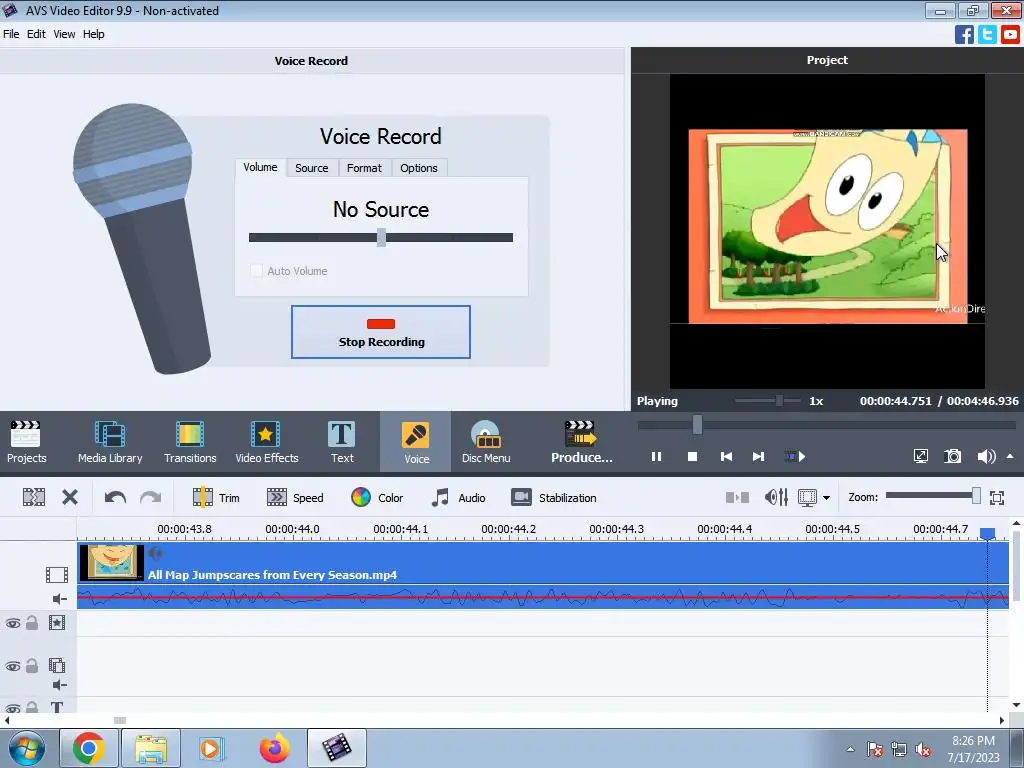Open the Facebook link icon
The image size is (1024, 768).
[x=964, y=34]
